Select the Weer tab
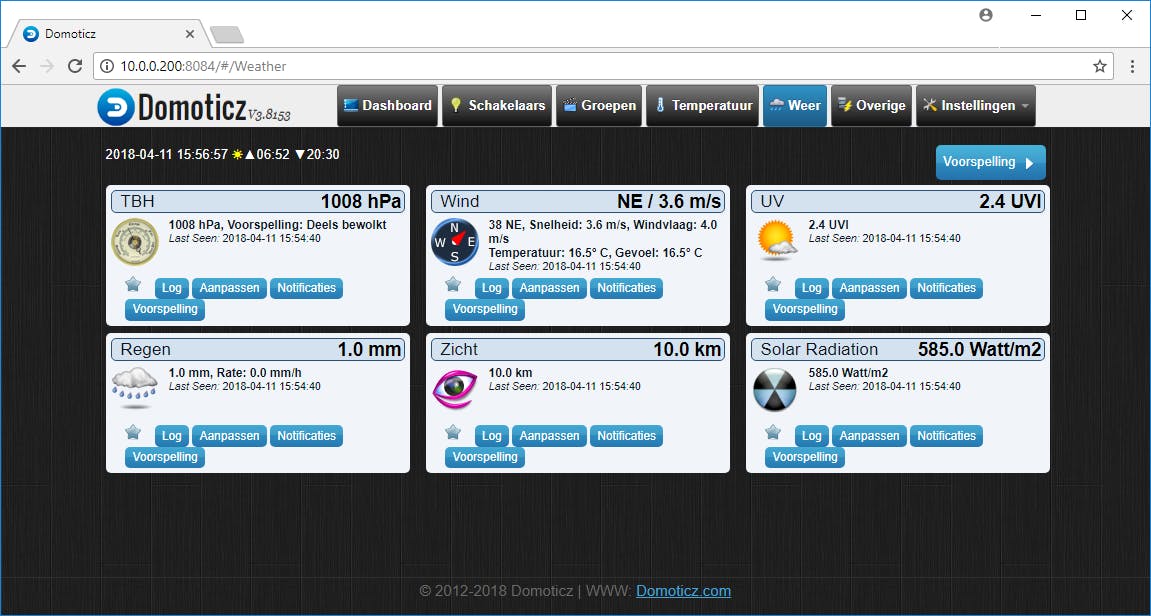This screenshot has width=1151, height=616. coord(795,106)
